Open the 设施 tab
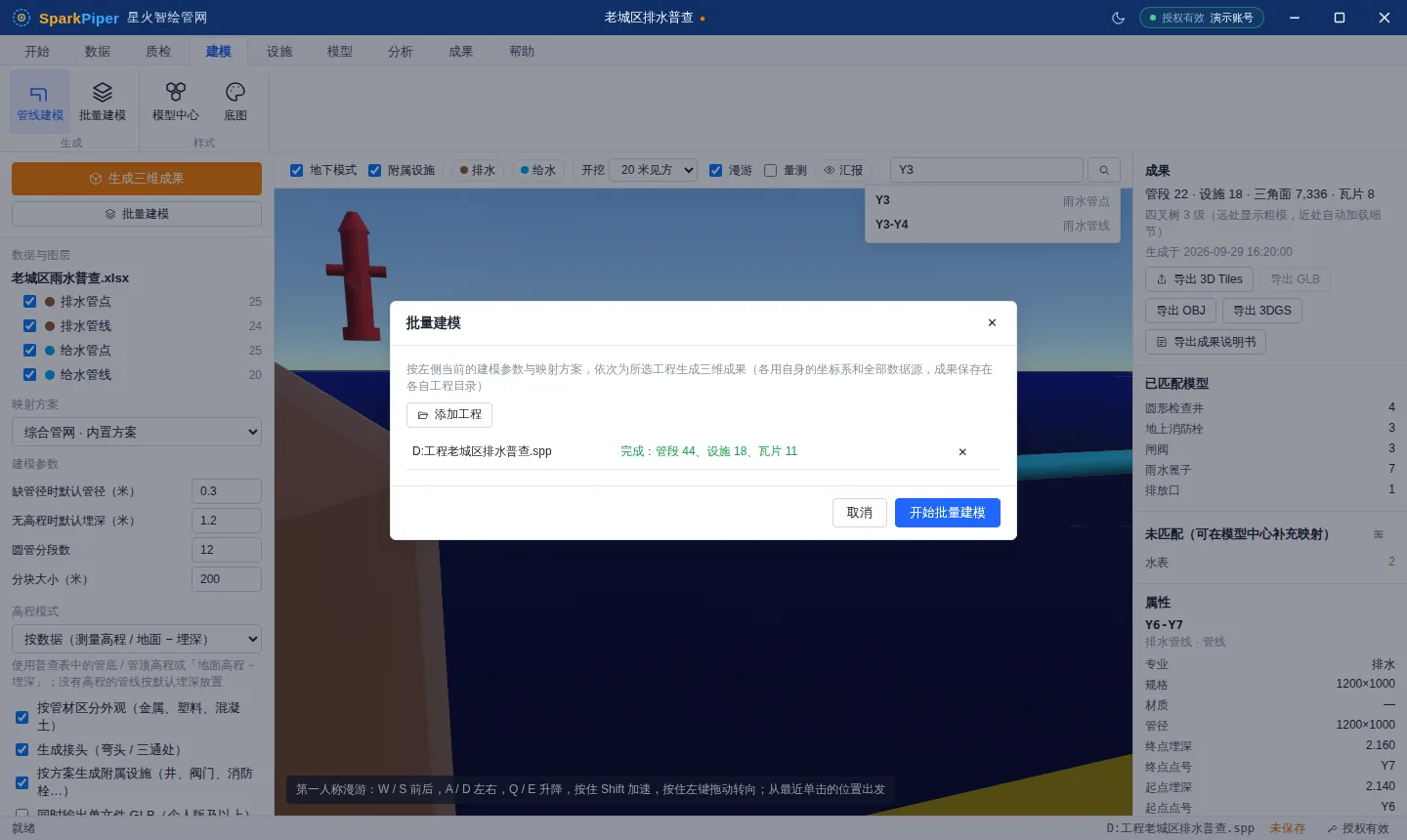 tap(279, 52)
